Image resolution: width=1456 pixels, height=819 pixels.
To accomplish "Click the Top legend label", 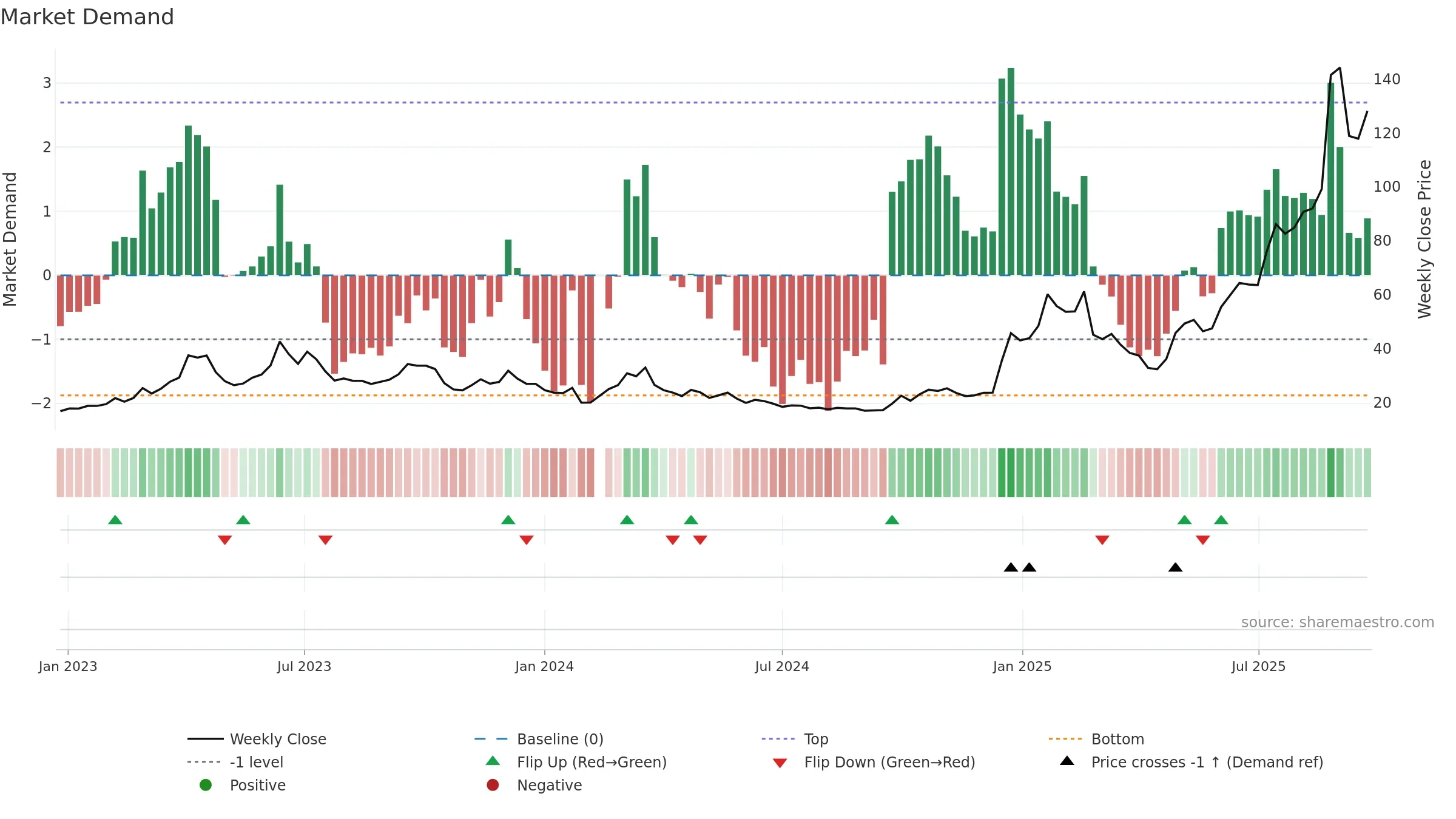I will point(816,739).
